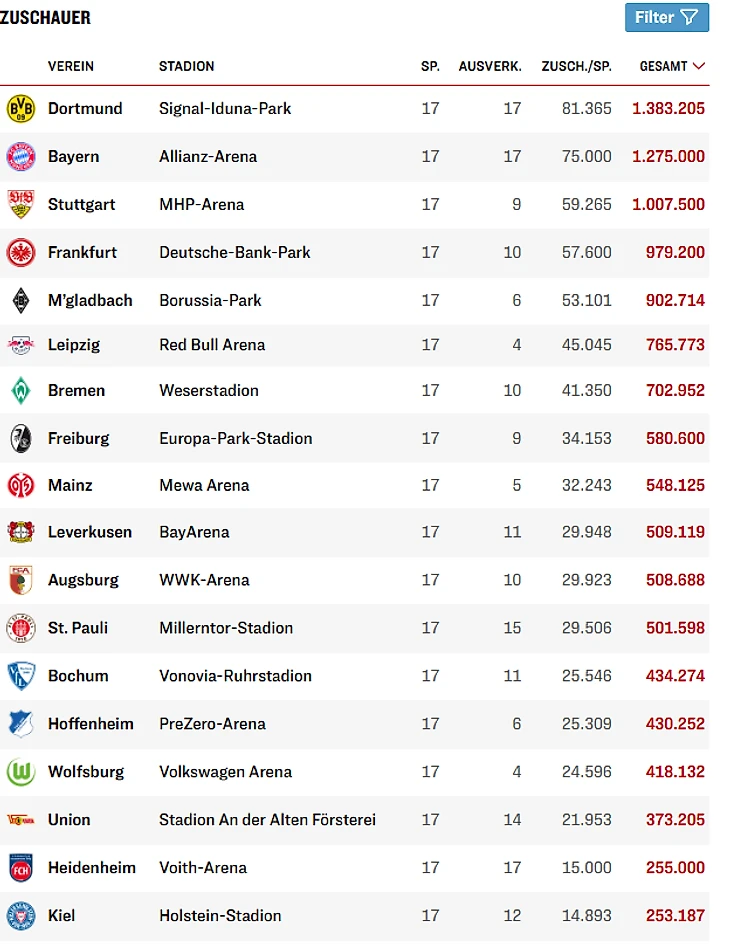Click the RB Leipzig club logo
The height and width of the screenshot is (949, 730).
(21, 345)
